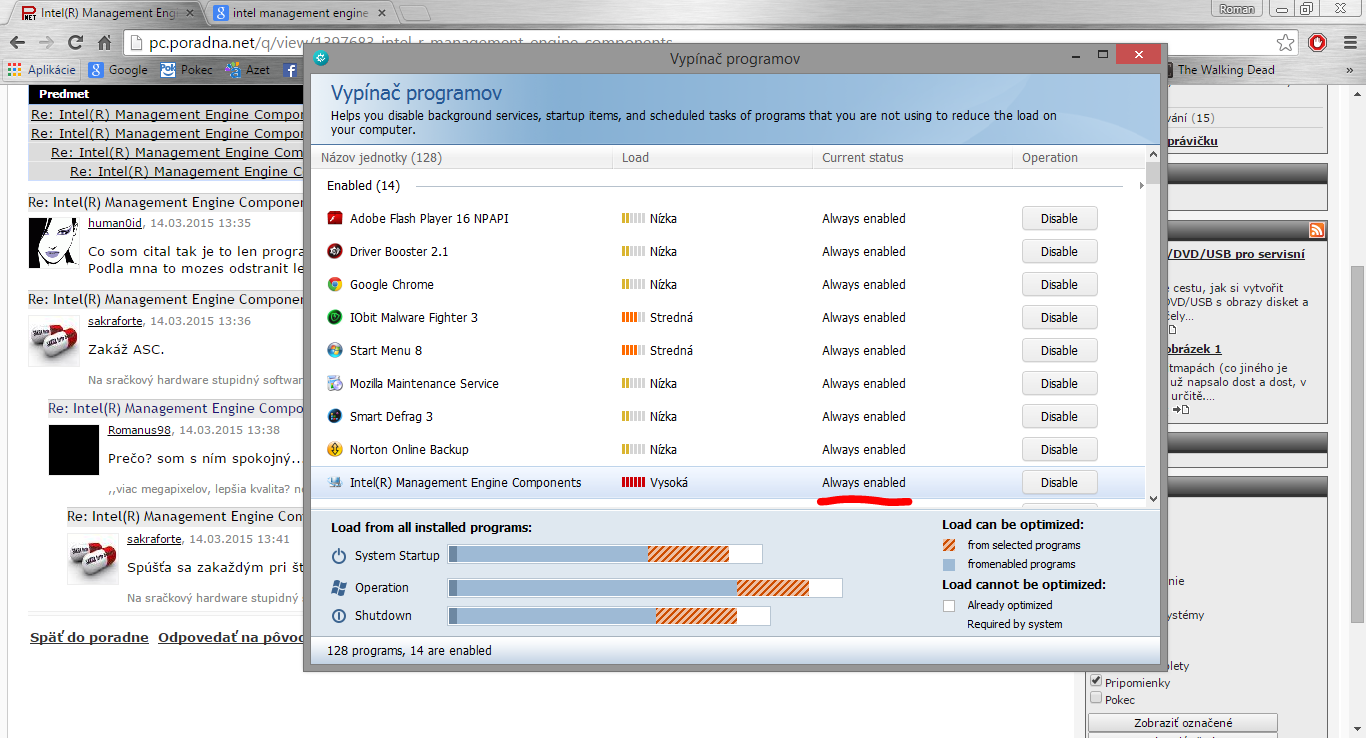Click the human0id avatar image
This screenshot has height=738, width=1366.
54,241
